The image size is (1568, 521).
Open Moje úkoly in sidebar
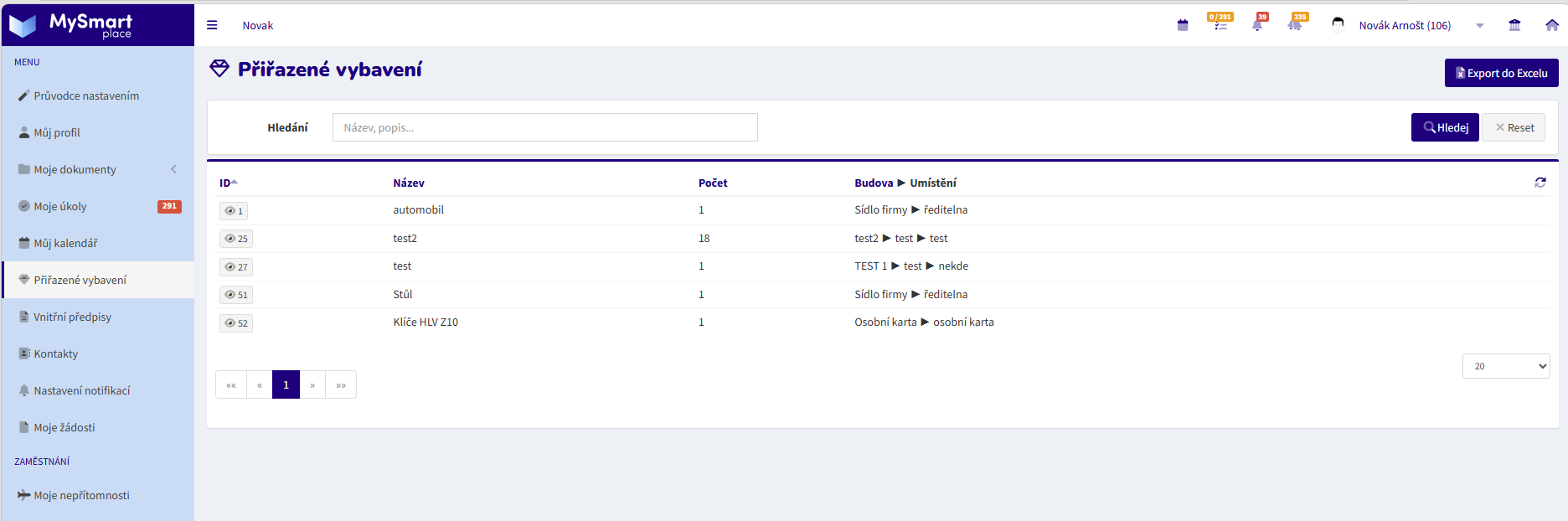[98, 206]
